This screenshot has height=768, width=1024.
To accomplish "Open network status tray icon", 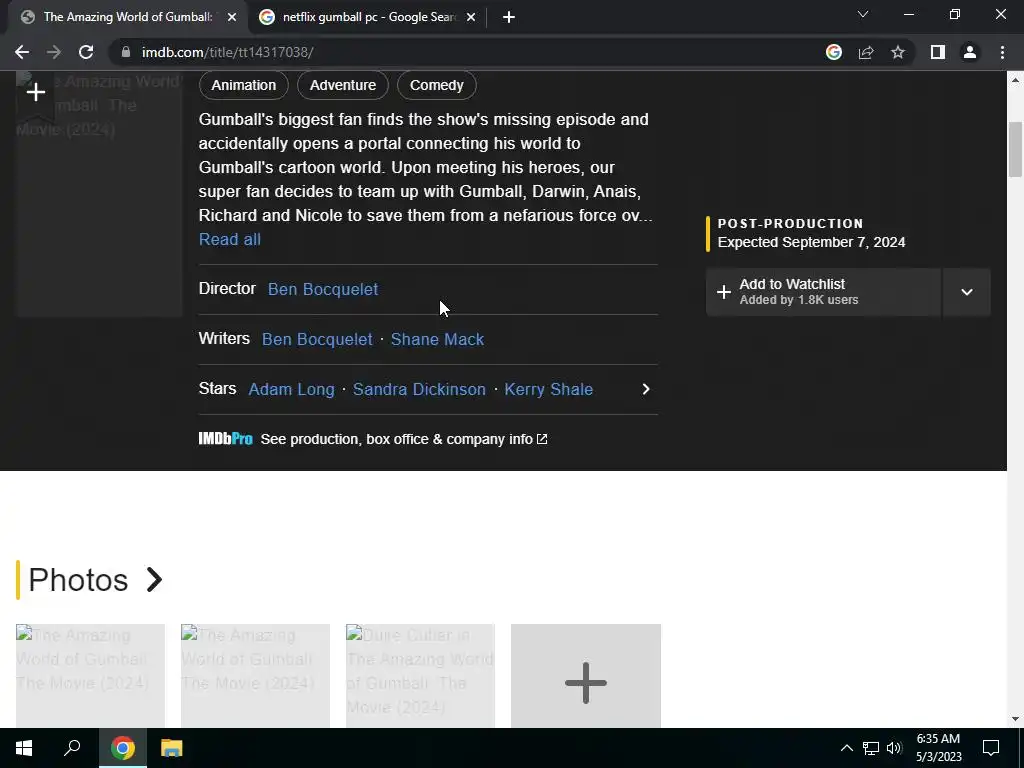I will tap(871, 748).
